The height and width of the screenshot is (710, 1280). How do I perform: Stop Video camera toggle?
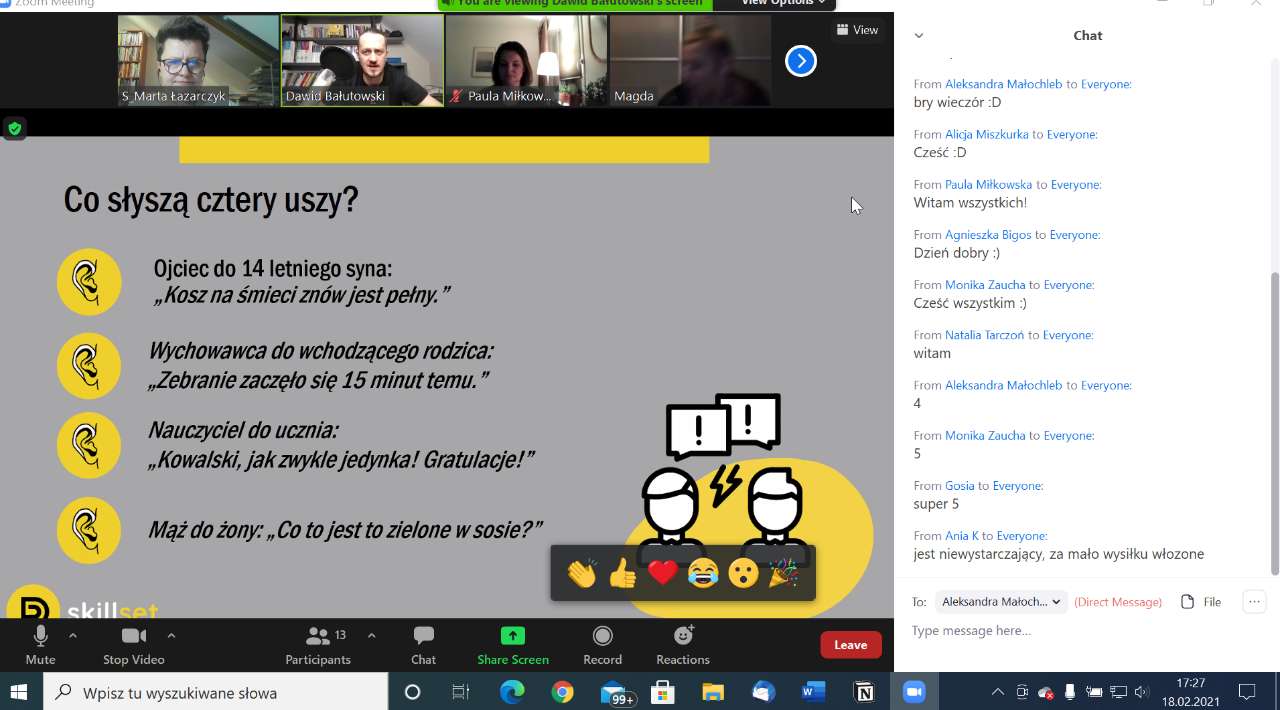[x=133, y=644]
